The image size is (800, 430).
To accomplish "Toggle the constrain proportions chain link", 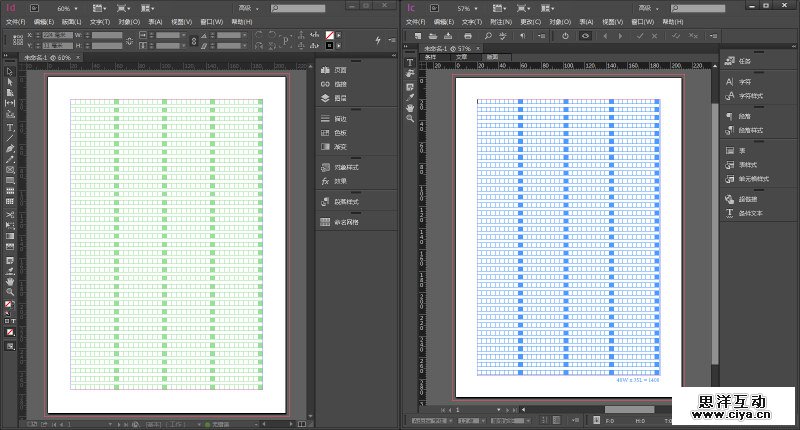I will tap(193, 41).
